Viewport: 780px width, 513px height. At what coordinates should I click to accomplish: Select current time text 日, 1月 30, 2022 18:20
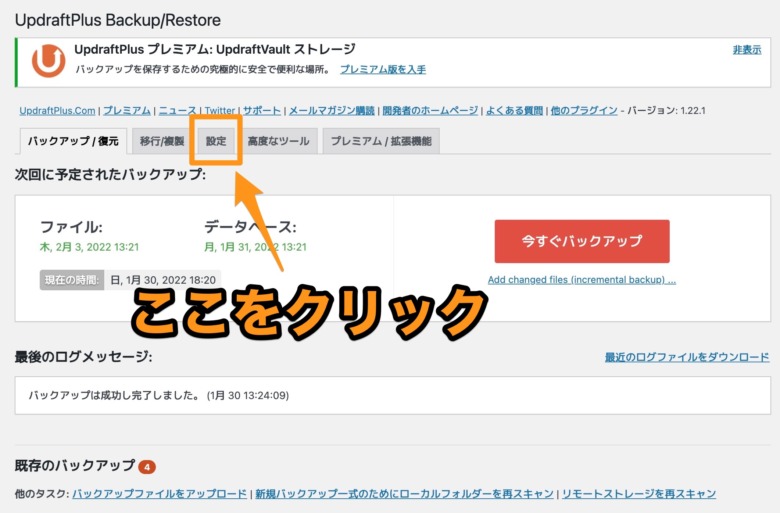163,280
